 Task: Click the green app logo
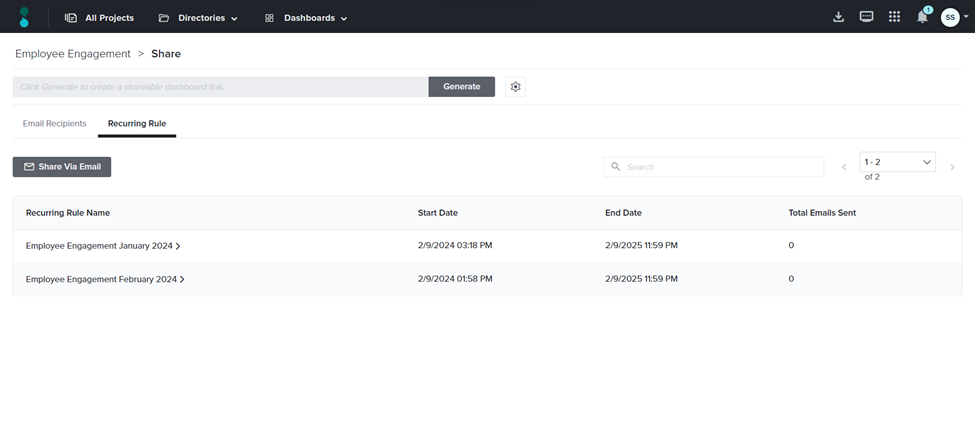pyautogui.click(x=24, y=17)
